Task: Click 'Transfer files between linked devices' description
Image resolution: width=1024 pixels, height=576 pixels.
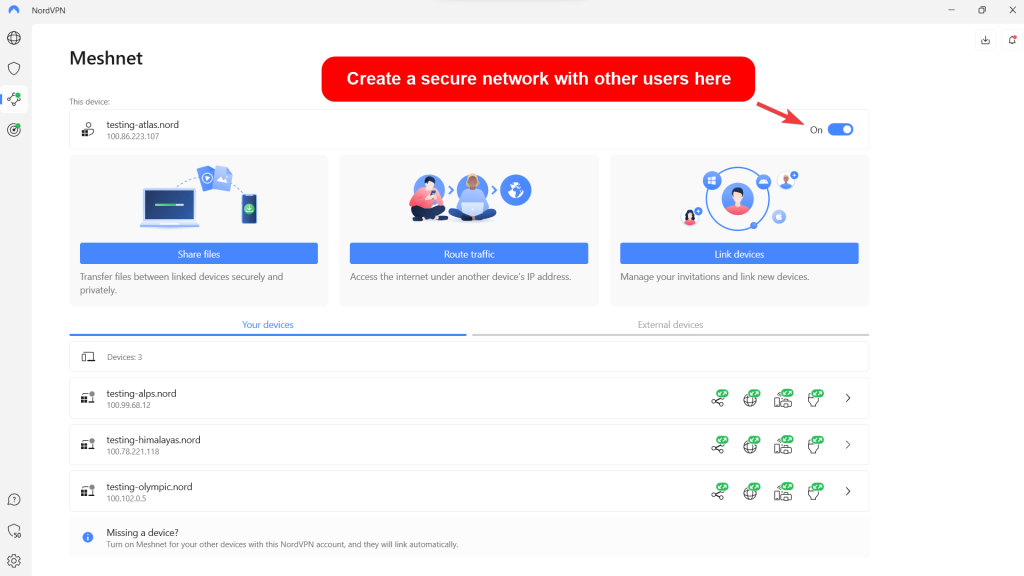Action: (x=182, y=283)
